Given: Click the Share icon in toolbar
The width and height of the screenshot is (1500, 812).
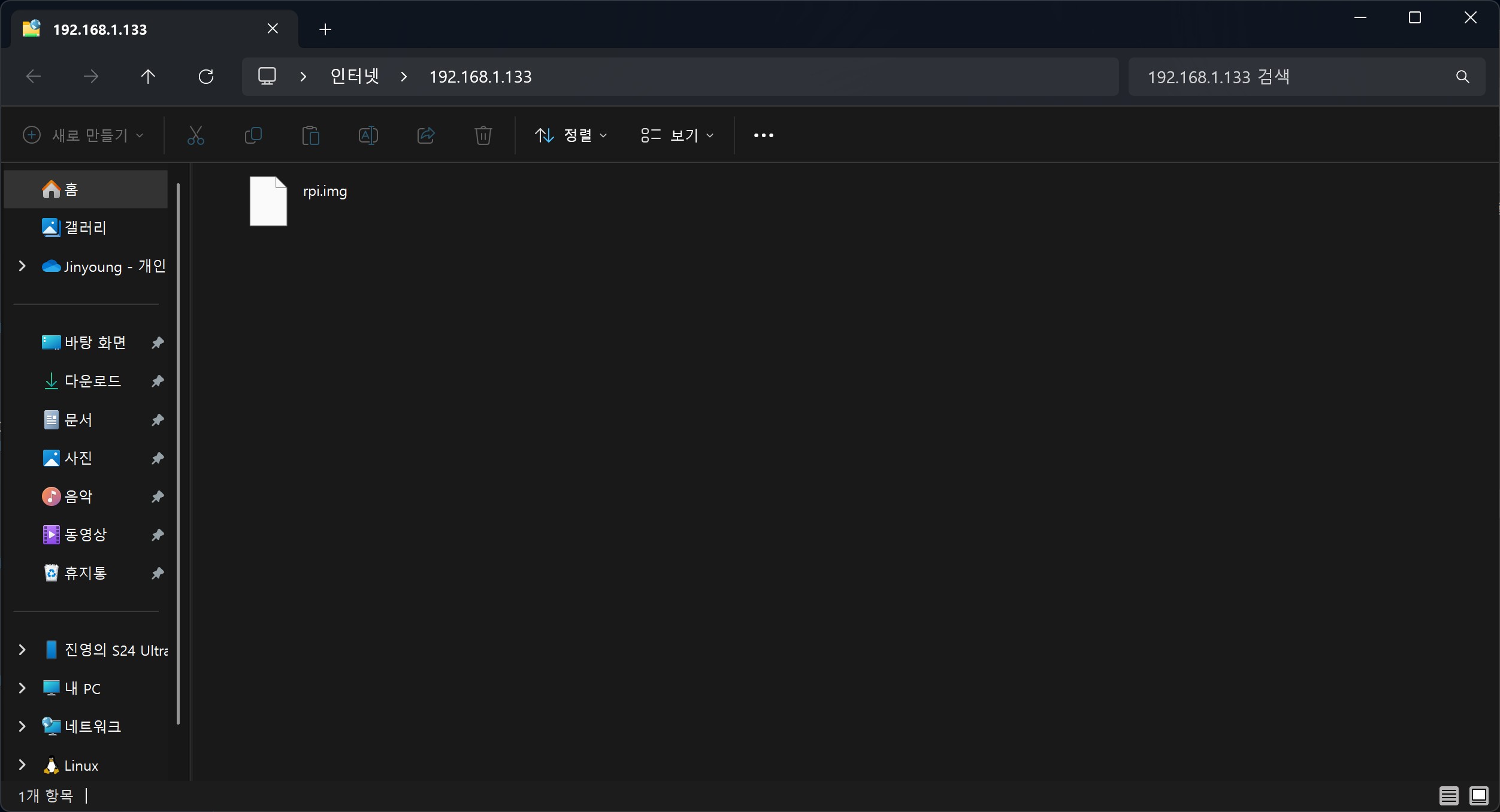Looking at the screenshot, I should pyautogui.click(x=425, y=135).
